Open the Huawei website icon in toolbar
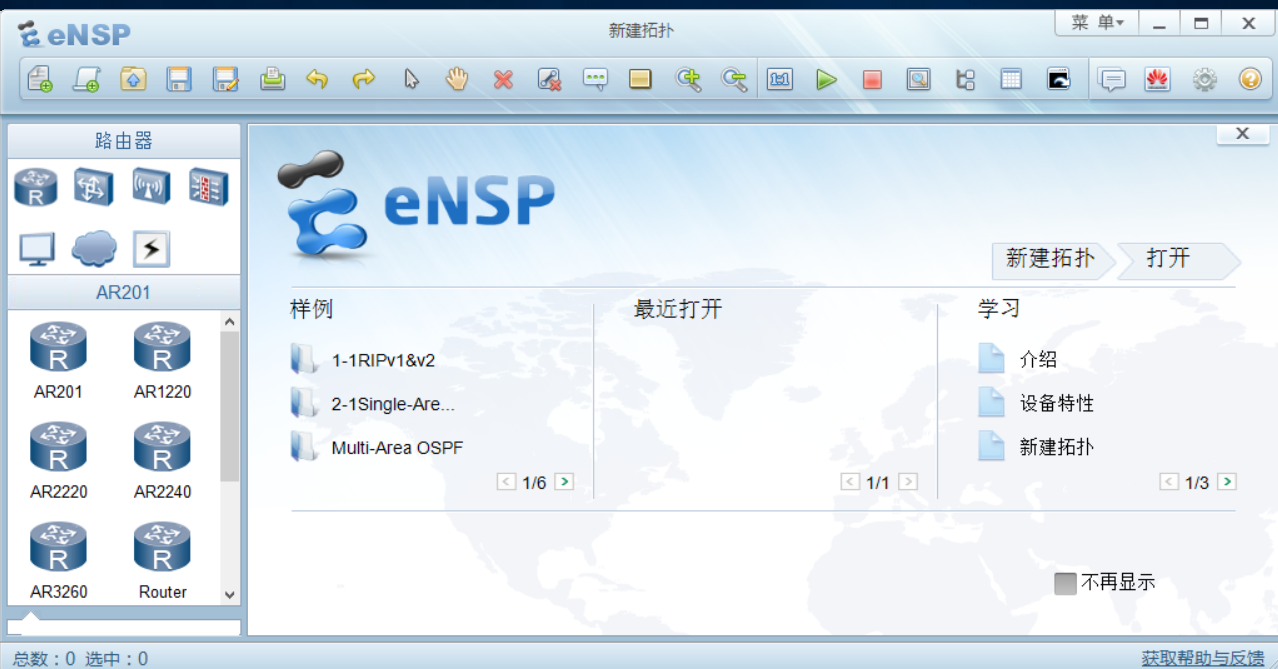The width and height of the screenshot is (1278, 669). pyautogui.click(x=1158, y=79)
